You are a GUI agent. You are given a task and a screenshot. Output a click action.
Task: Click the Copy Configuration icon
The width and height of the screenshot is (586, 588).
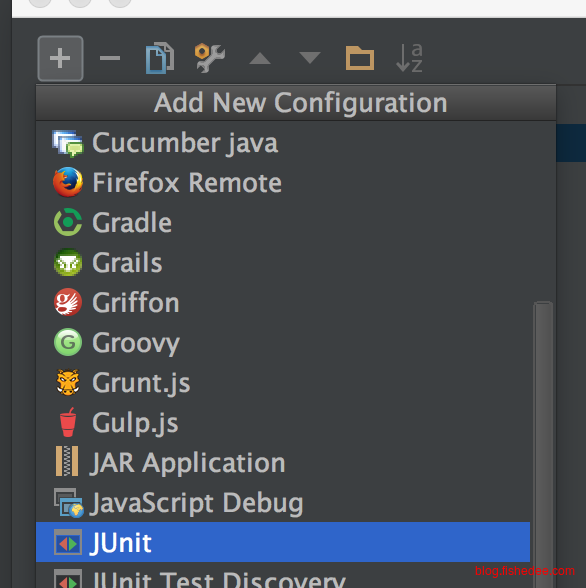160,58
